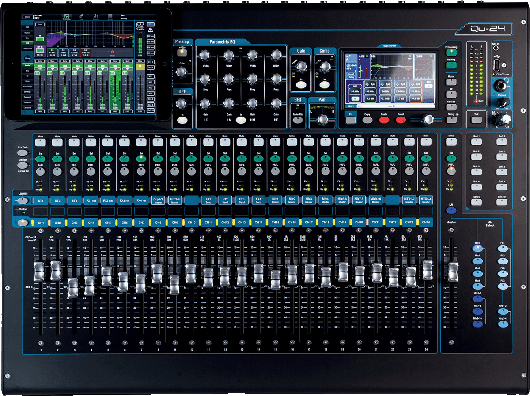Toggle the Parametric EQ In key
This screenshot has height=396, width=530.
(x=241, y=120)
